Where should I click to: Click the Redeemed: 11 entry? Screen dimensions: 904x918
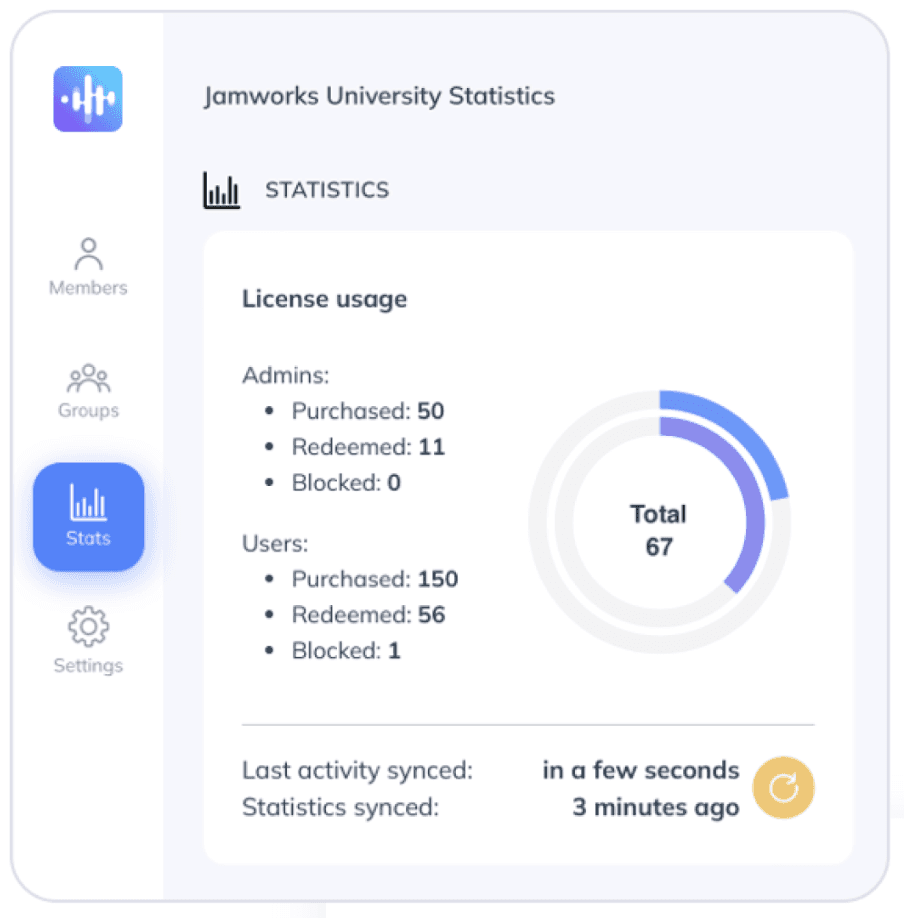[368, 447]
